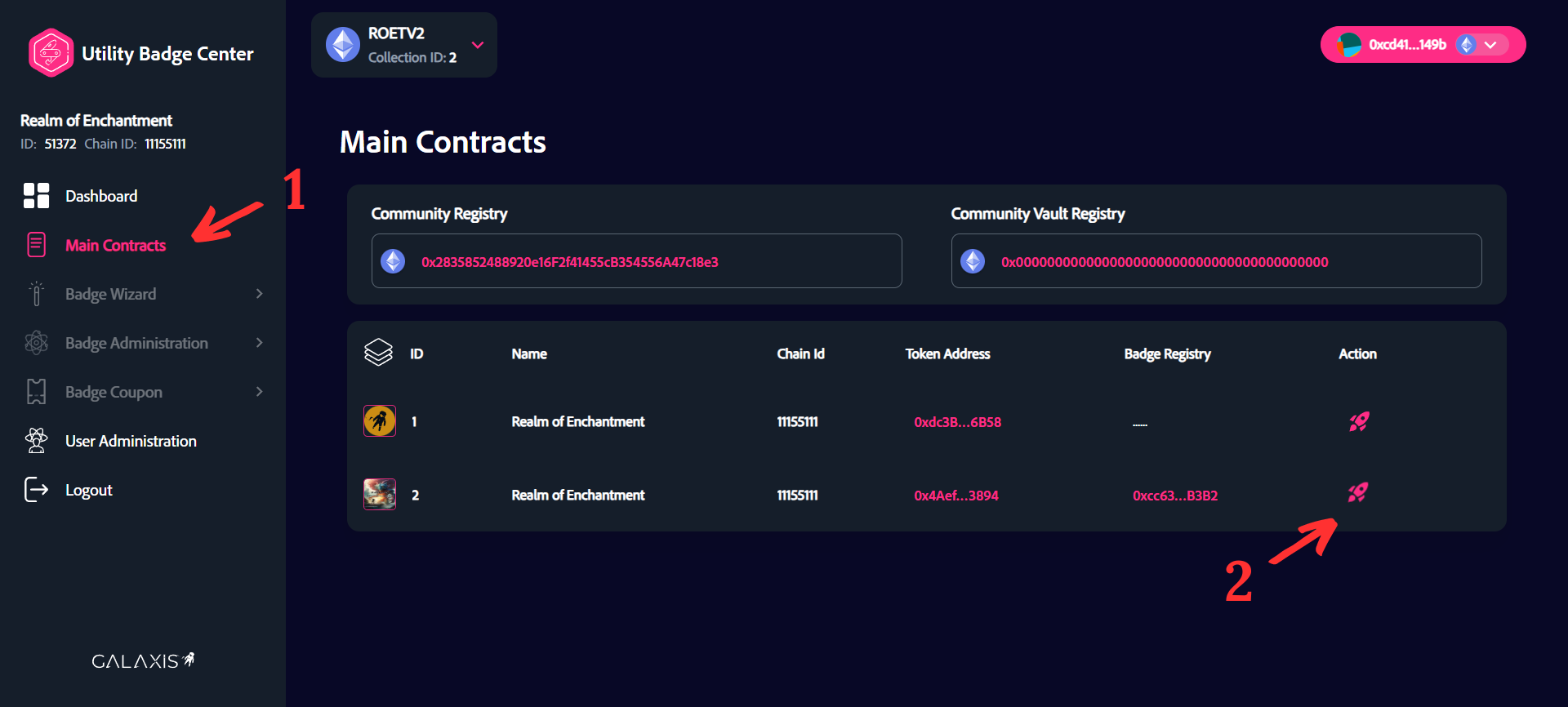Open the wallet 0xcd41...149b dropdown
Screen dimensions: 1568x707
click(x=1490, y=45)
